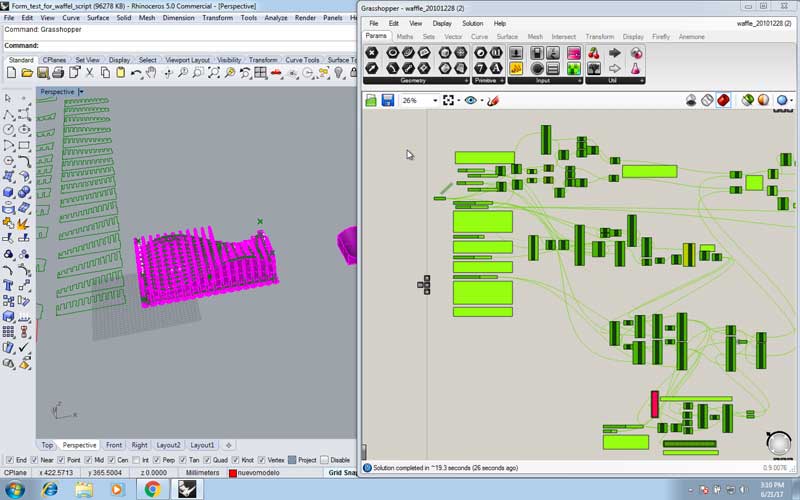Select the Box solid tool in Rhino sidebar
The height and width of the screenshot is (500, 800).
pos(8,192)
